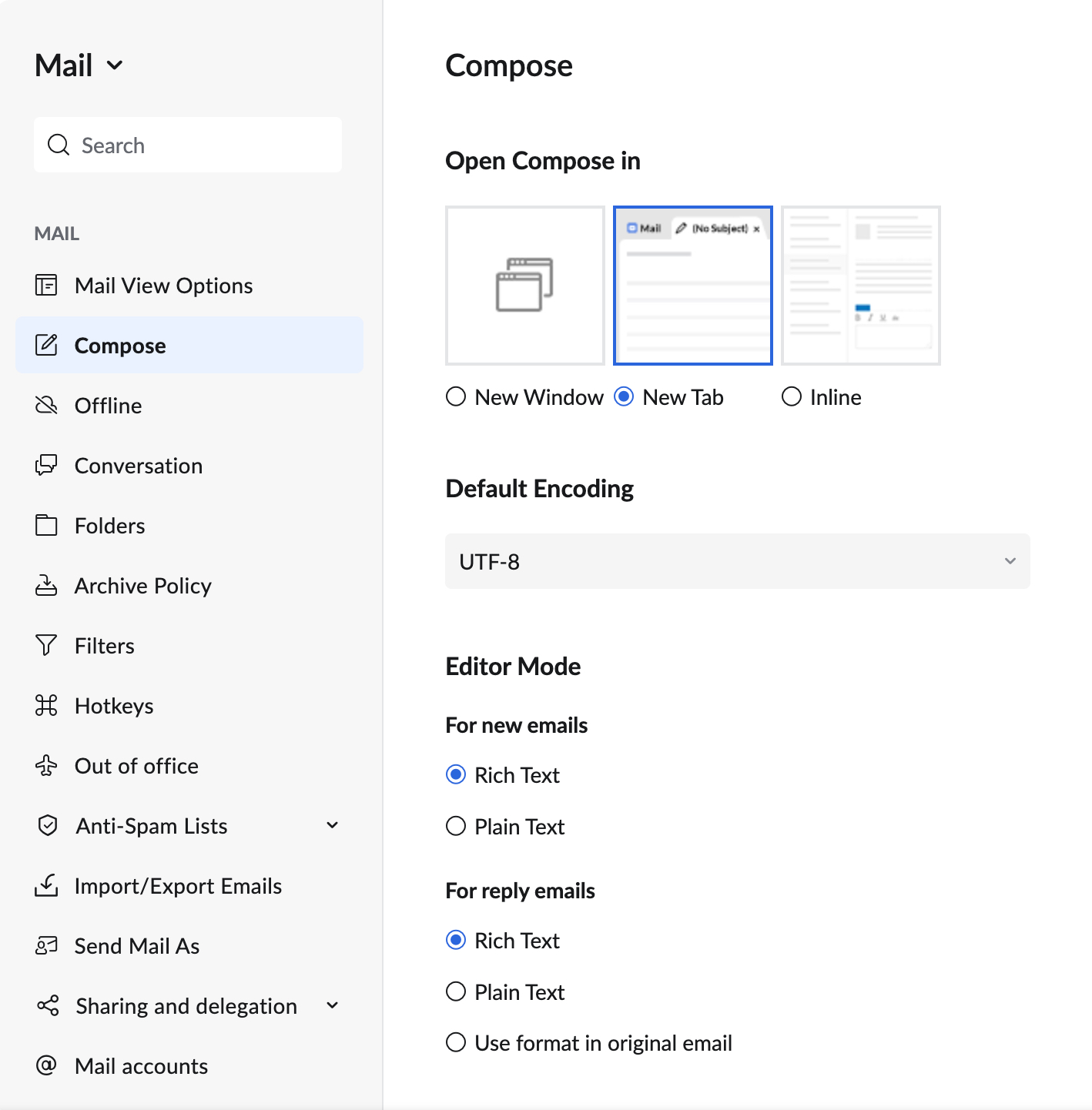
Task: Click the Offline icon in the sidebar
Action: coord(47,405)
